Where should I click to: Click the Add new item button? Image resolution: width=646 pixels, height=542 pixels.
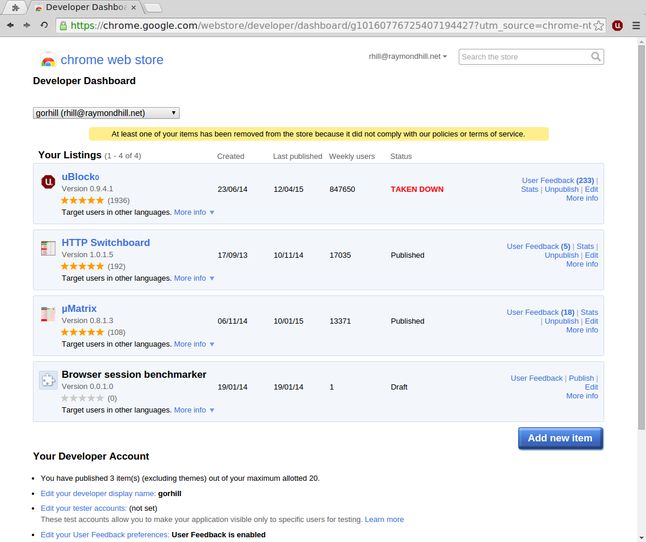[560, 438]
